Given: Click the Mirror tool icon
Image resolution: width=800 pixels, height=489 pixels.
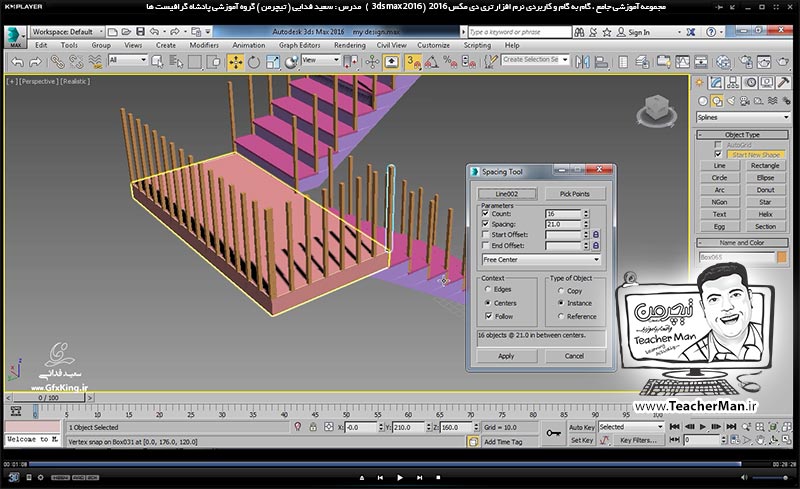Looking at the screenshot, I should (582, 62).
